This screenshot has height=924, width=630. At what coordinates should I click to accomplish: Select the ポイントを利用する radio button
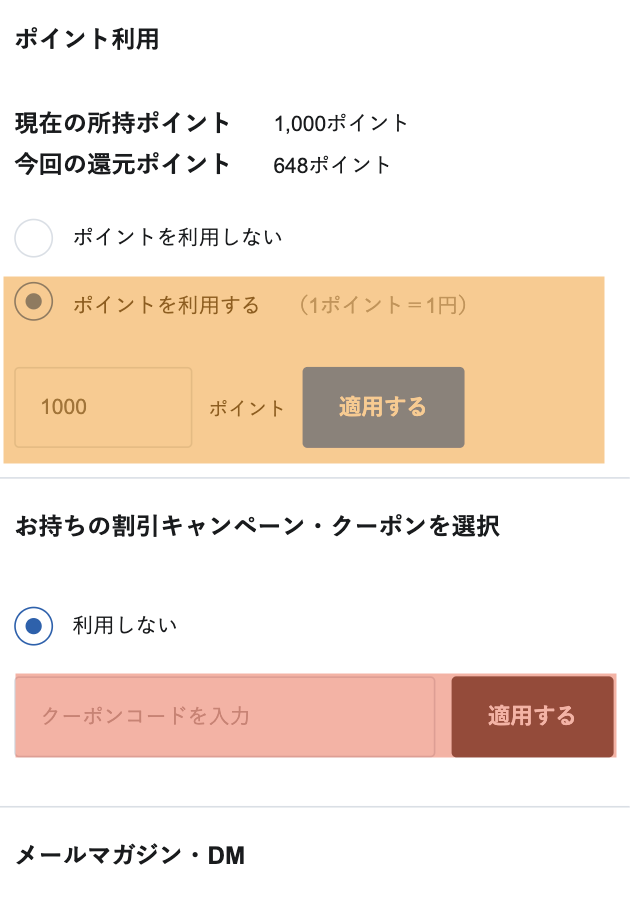pyautogui.click(x=34, y=302)
